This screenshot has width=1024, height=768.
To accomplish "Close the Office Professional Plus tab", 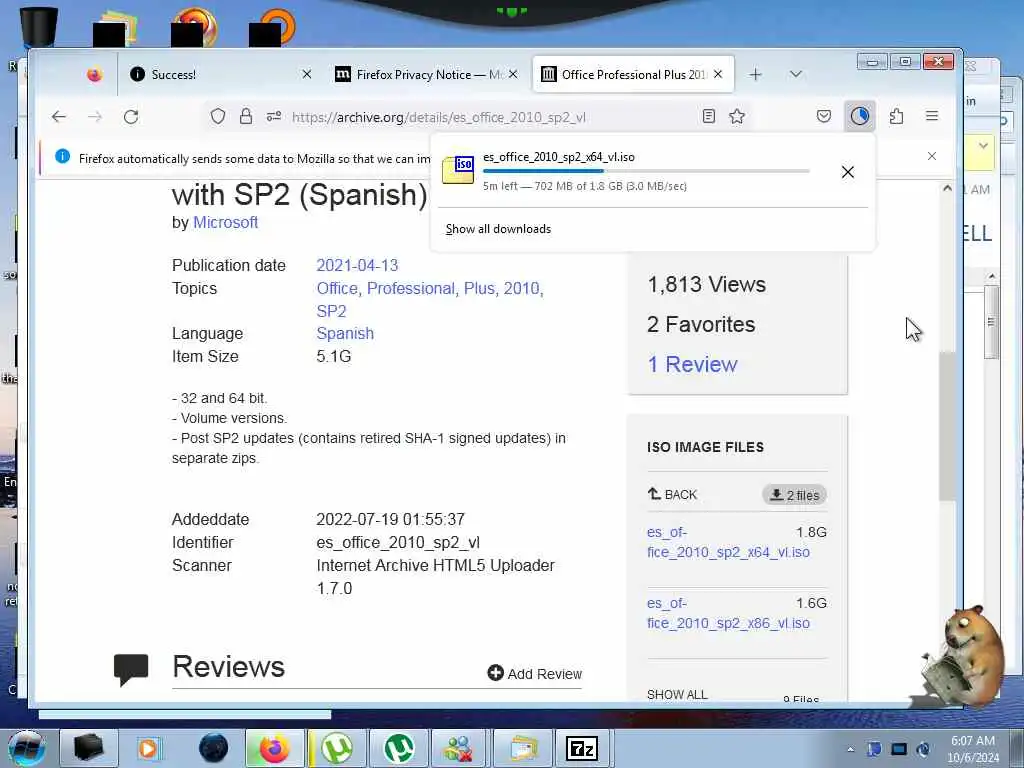I will [718, 74].
